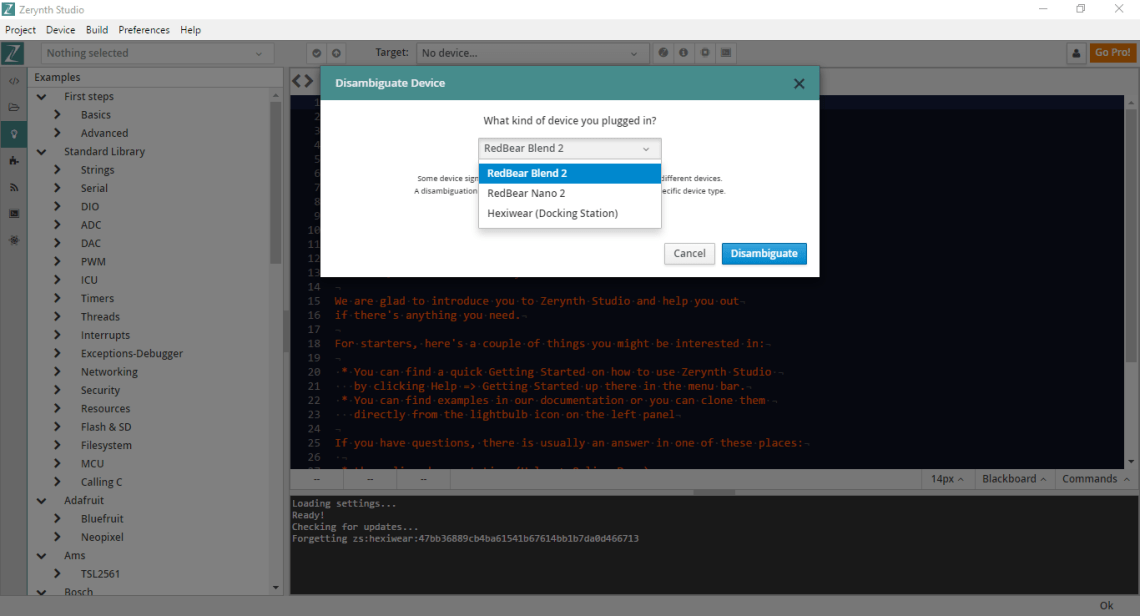The image size is (1140, 616).
Task: Choose RedBear Blend 2 from list
Action: 569,173
